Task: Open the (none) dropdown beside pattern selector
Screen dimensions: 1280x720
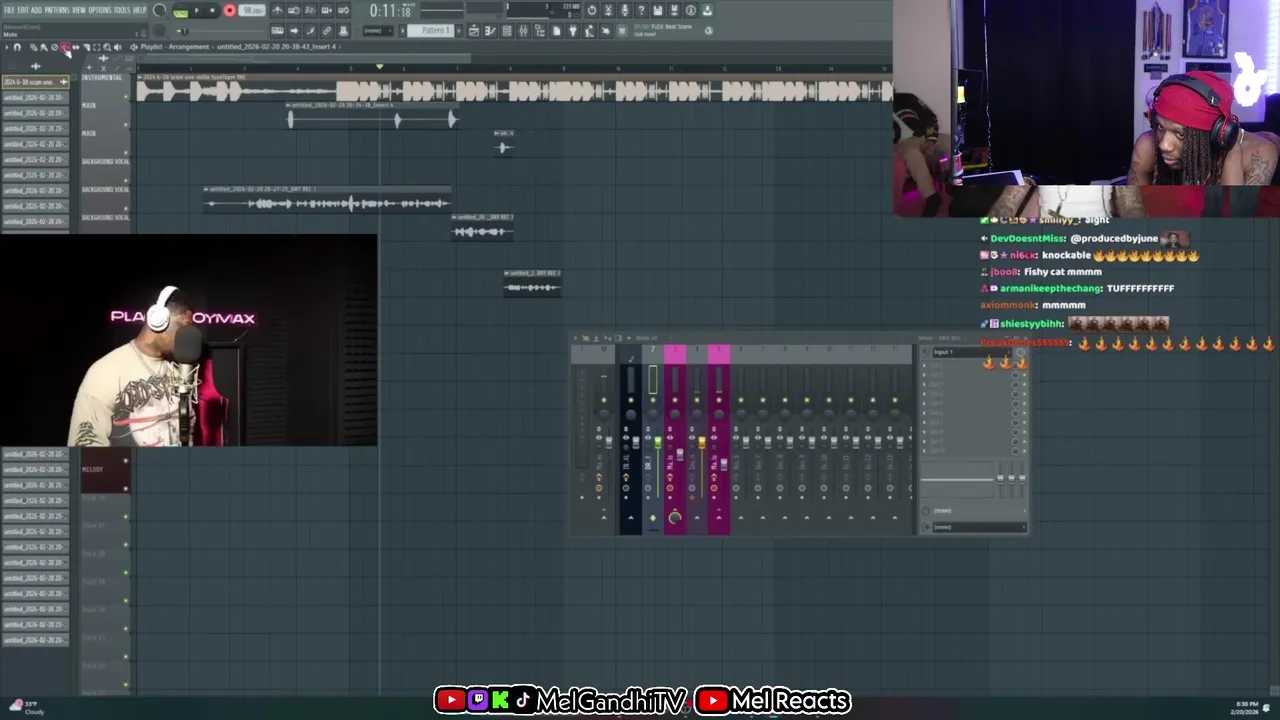Action: click(x=378, y=31)
